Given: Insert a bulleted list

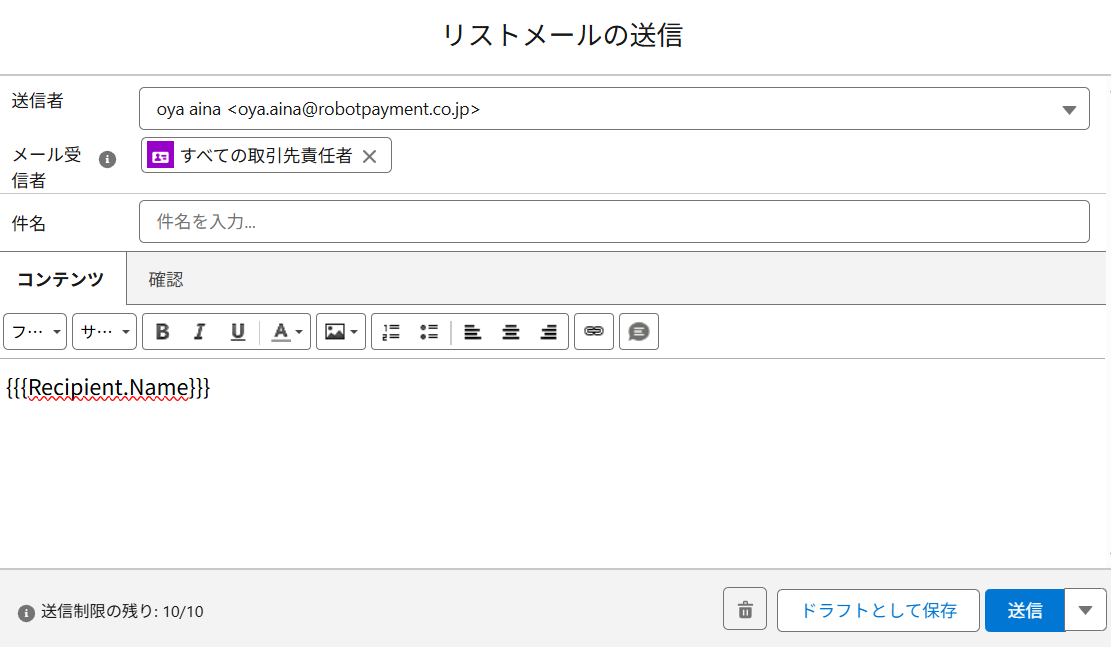Looking at the screenshot, I should coord(429,332).
